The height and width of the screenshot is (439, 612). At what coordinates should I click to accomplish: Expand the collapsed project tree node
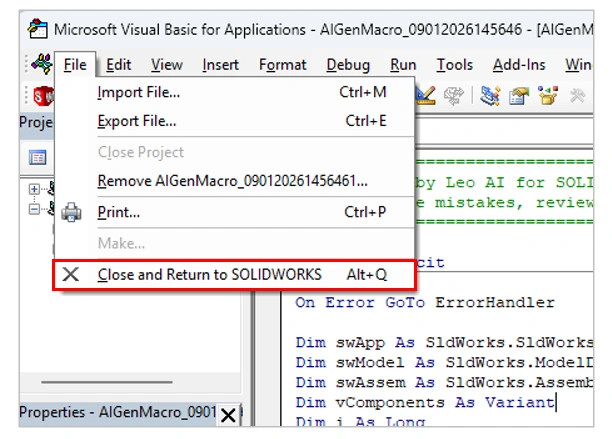point(34,189)
